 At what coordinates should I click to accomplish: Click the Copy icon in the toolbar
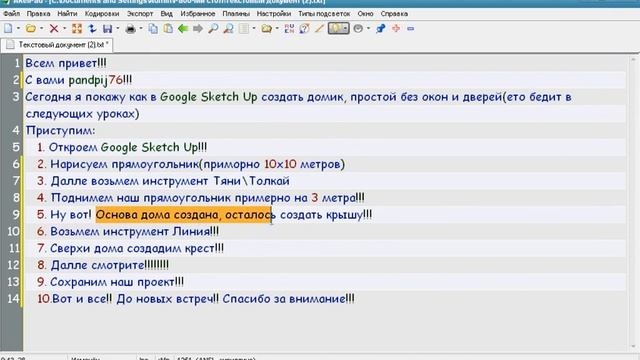pos(153,29)
